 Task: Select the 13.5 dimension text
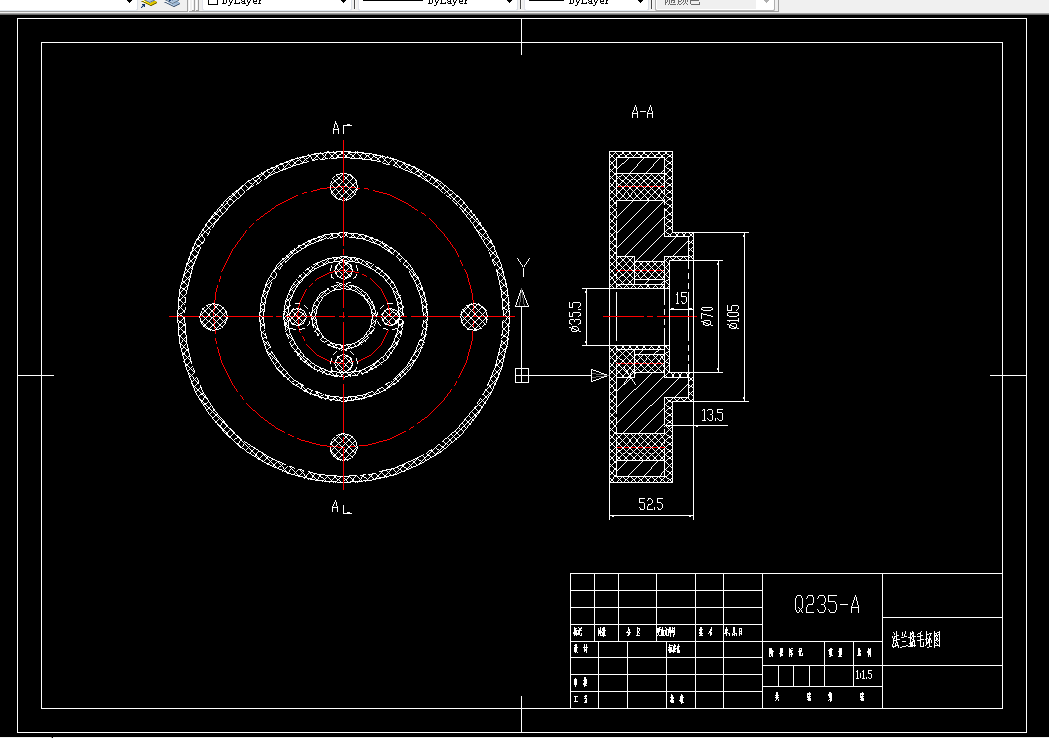(712, 416)
